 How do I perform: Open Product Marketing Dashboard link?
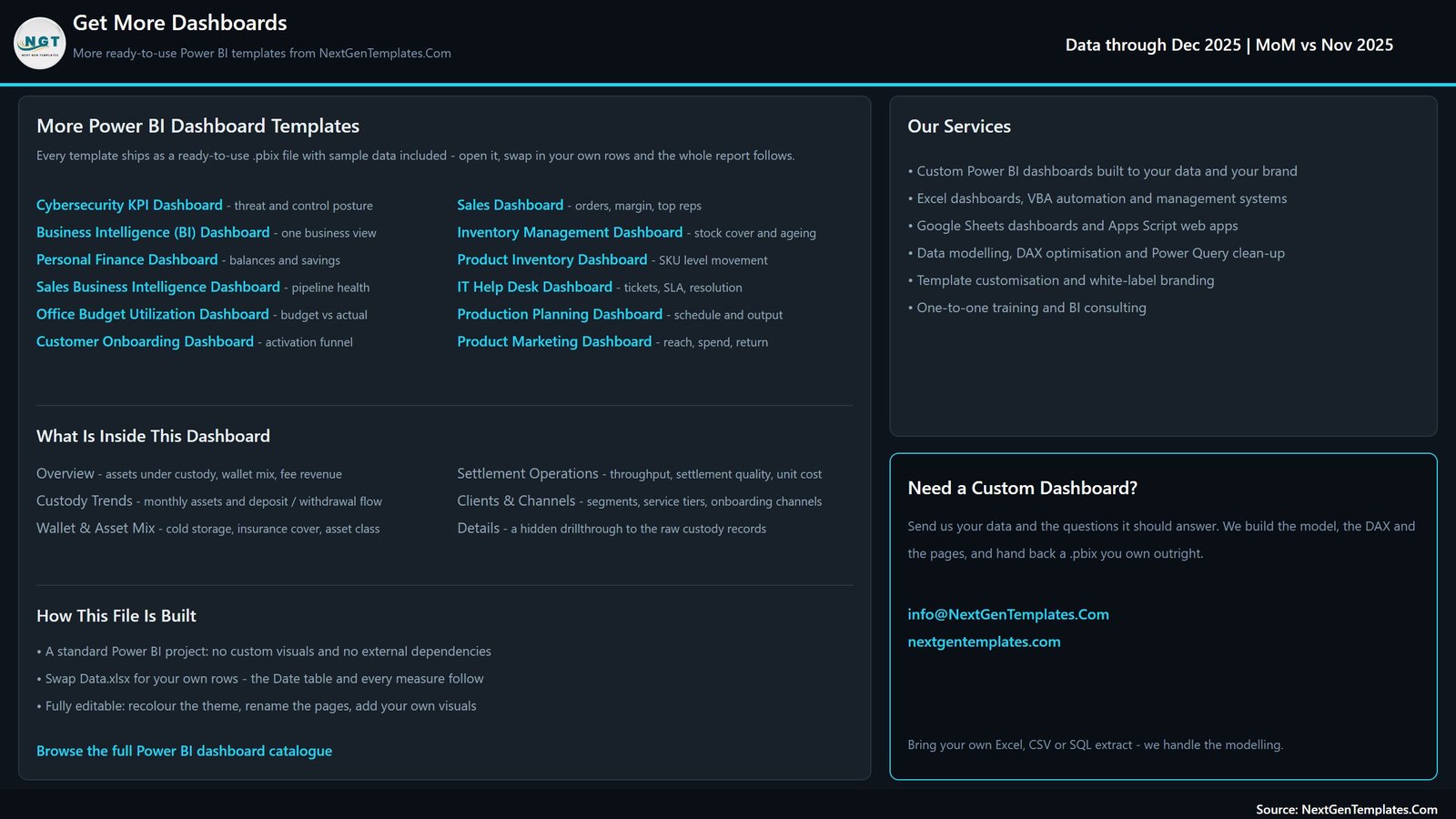click(554, 342)
